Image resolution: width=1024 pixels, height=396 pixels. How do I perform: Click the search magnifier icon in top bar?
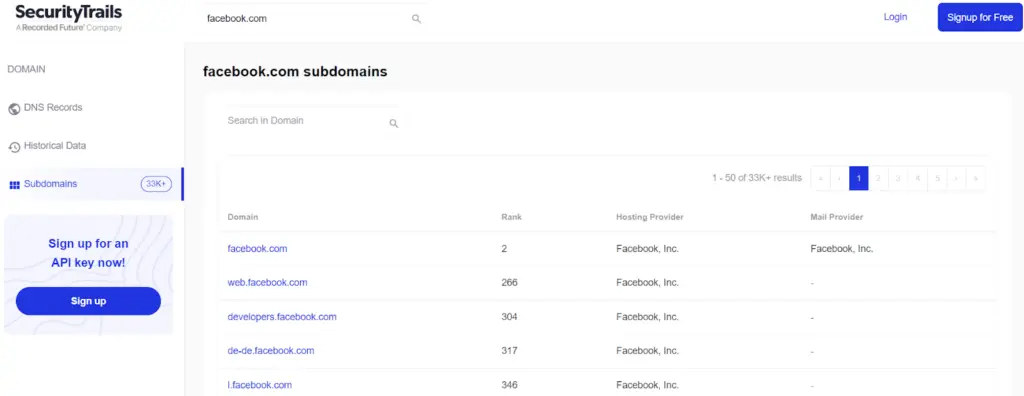(x=416, y=19)
